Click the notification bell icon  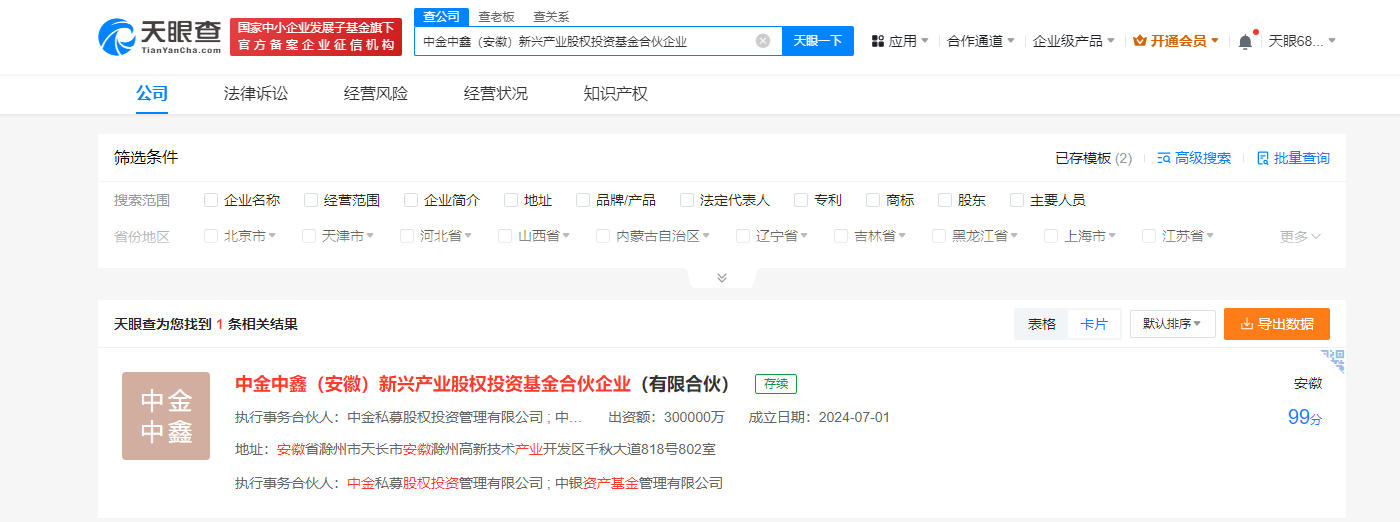coord(1245,41)
